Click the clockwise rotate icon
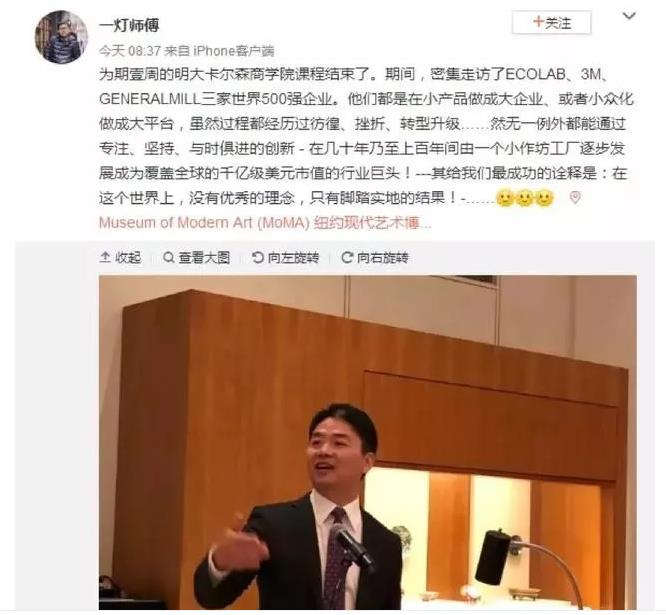 click(347, 257)
